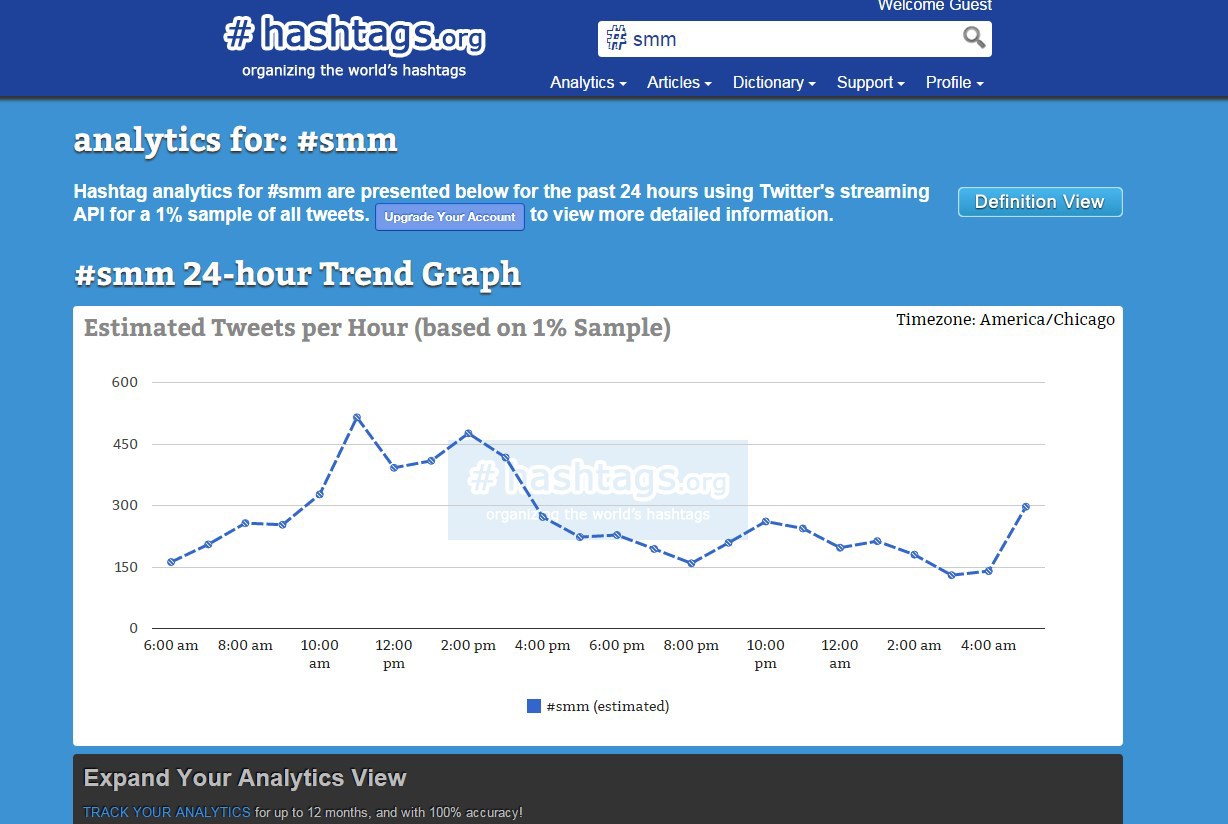This screenshot has height=824, width=1228.
Task: Click the 10:00 pm data point
Action: point(765,521)
